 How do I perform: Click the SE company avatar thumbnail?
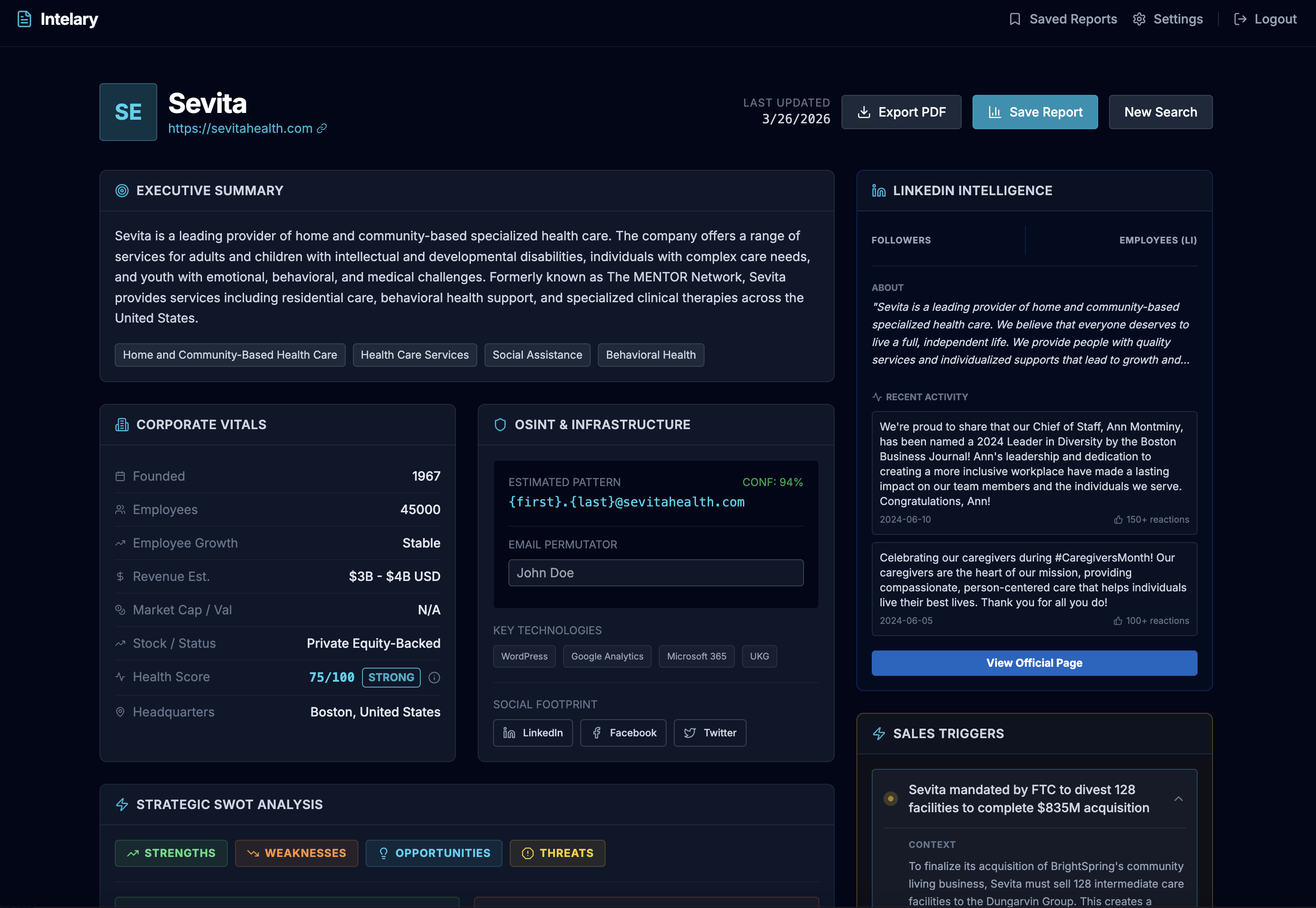(x=128, y=112)
